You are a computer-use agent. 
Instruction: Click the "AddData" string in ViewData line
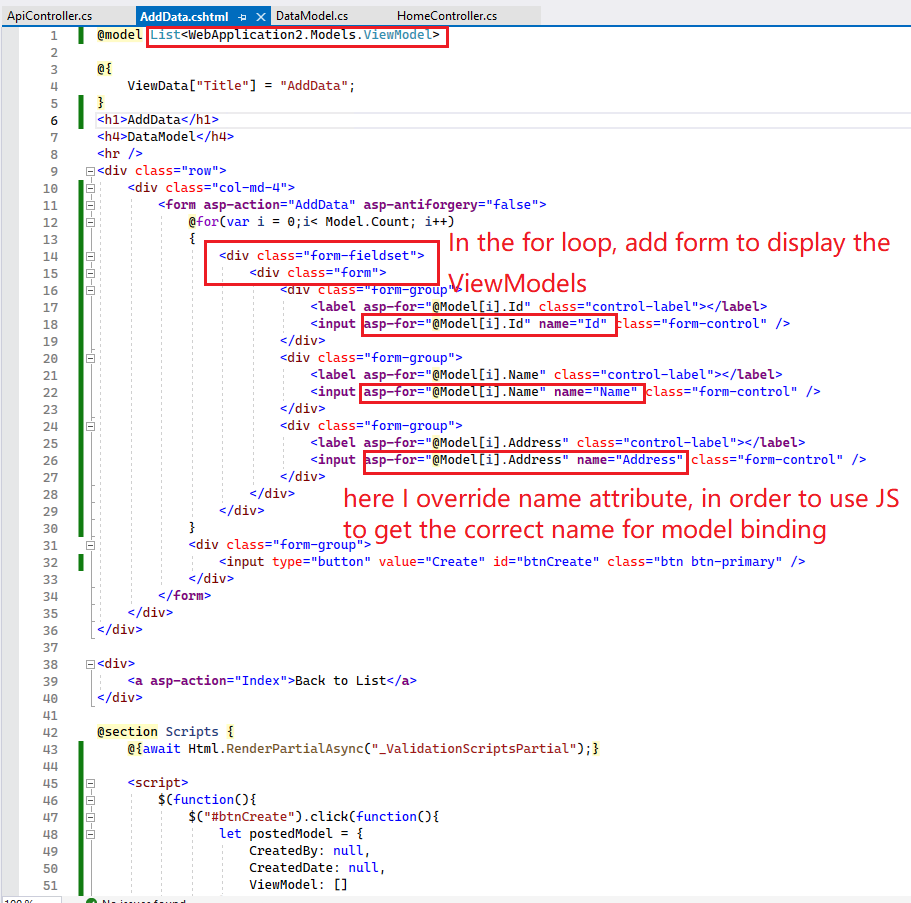coord(314,85)
